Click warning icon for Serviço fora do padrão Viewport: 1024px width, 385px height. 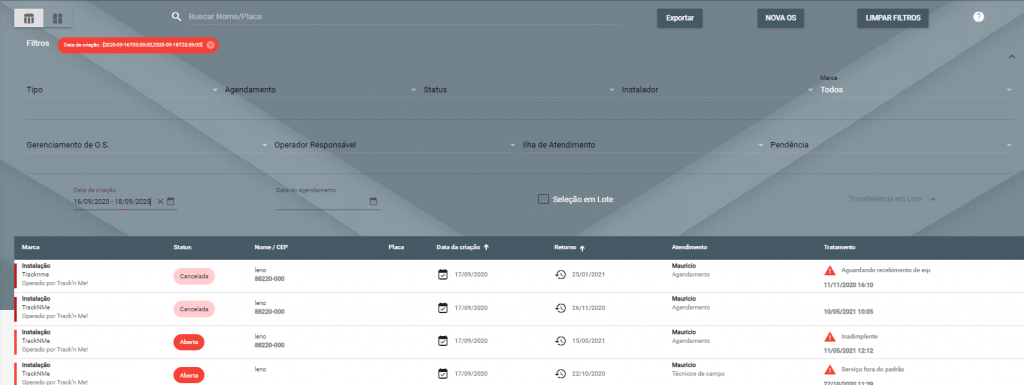(x=830, y=369)
